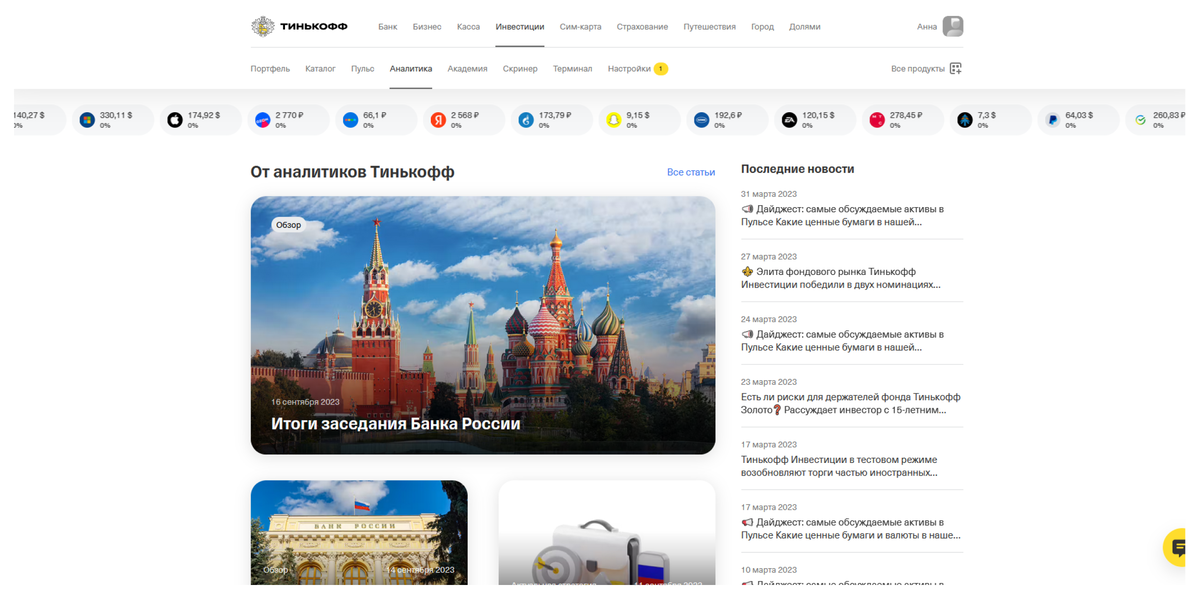Select the ticker icon priced 192,6 ₽
This screenshot has height=599, width=1200.
[701, 120]
